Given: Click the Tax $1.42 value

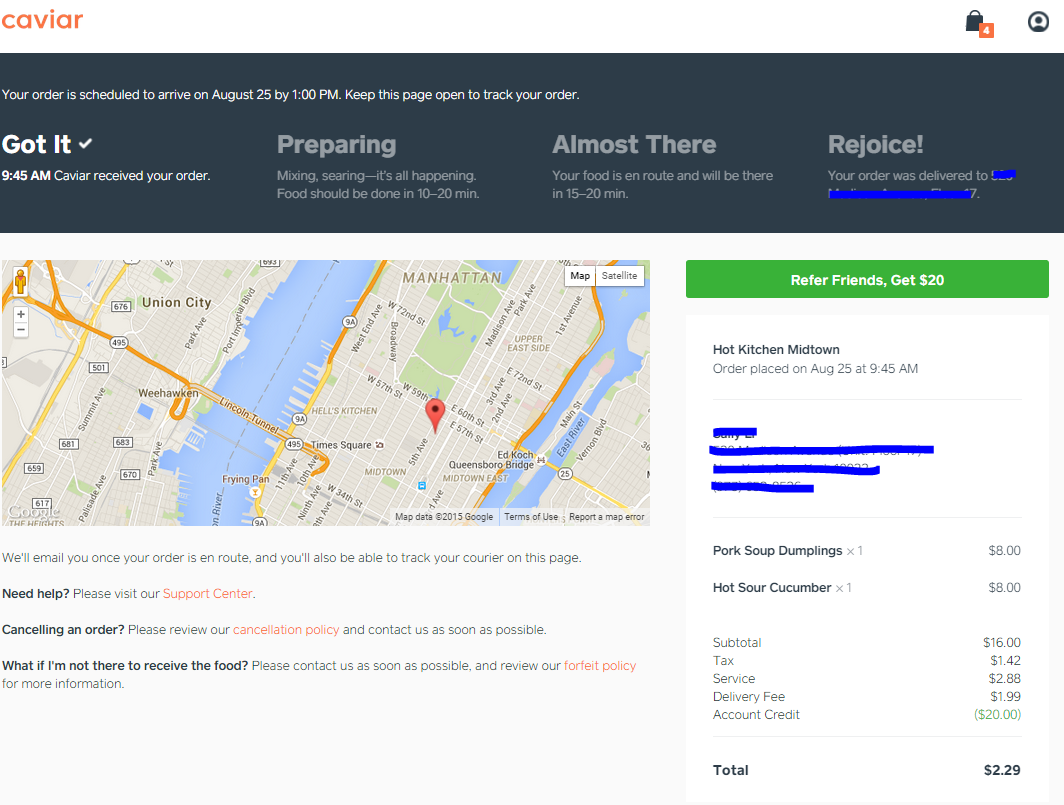Looking at the screenshot, I should pyautogui.click(x=1005, y=660).
